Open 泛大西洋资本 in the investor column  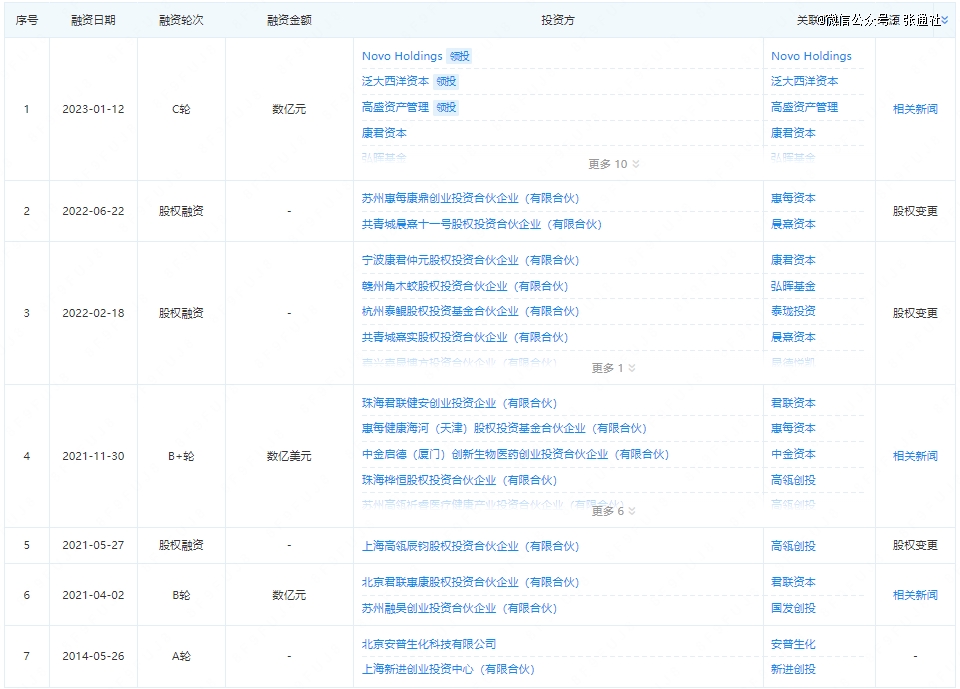pyautogui.click(x=395, y=82)
